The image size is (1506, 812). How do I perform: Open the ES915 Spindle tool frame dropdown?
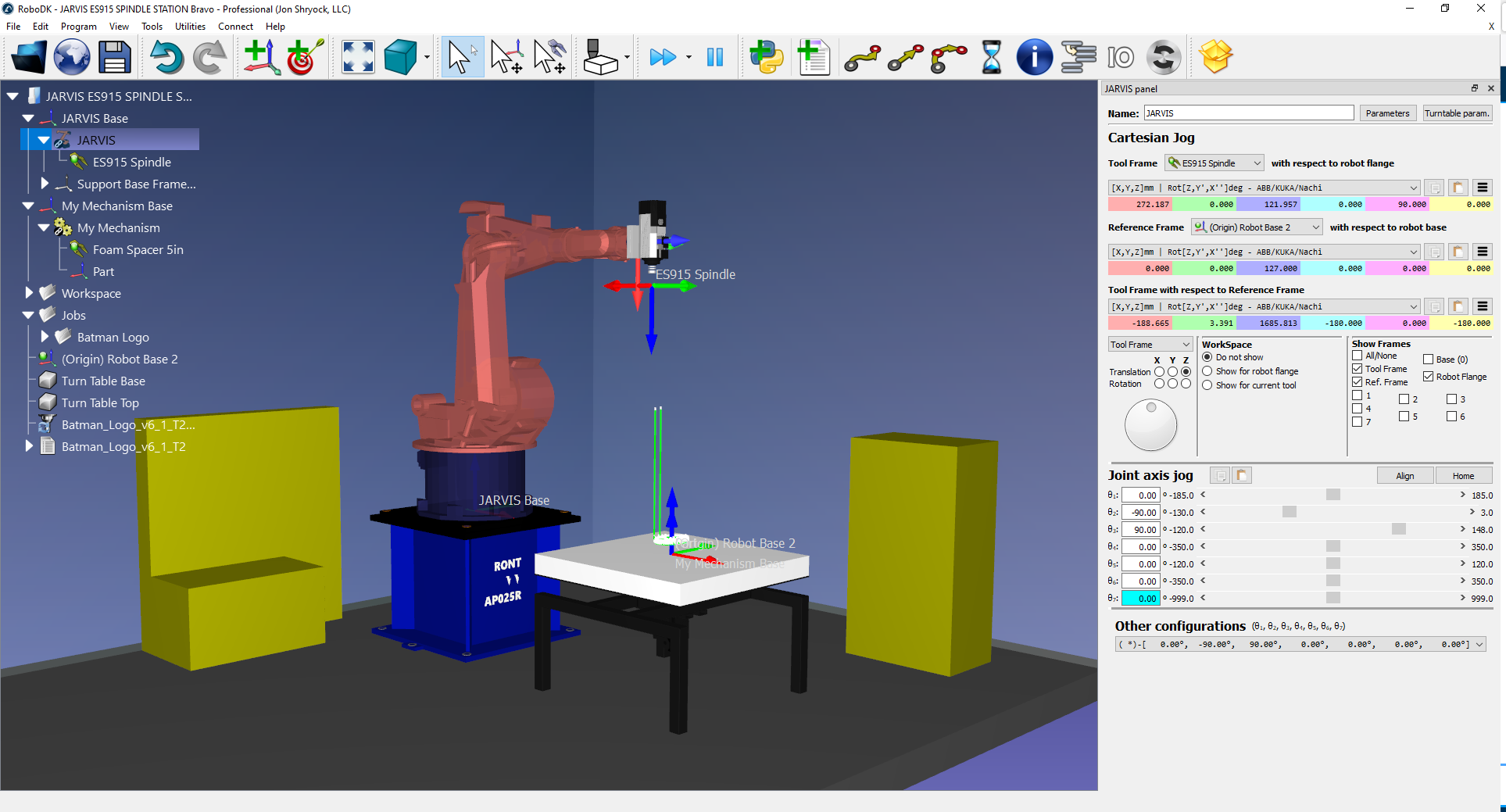[1214, 163]
